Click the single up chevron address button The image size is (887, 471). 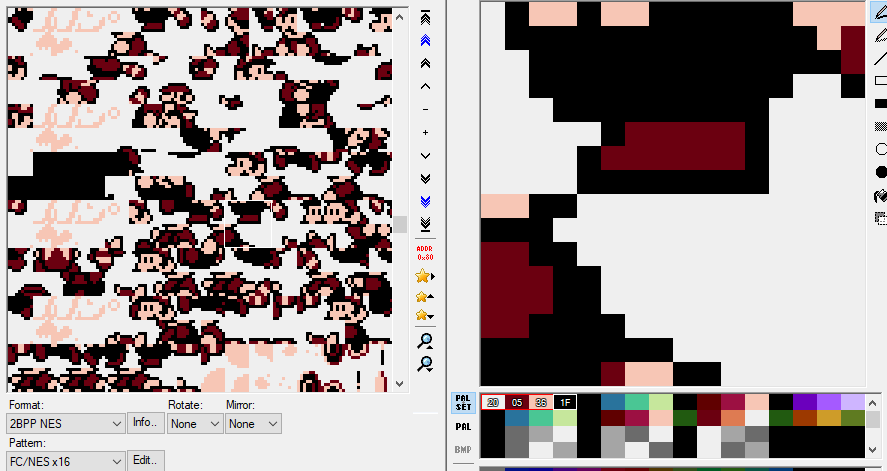coord(425,87)
